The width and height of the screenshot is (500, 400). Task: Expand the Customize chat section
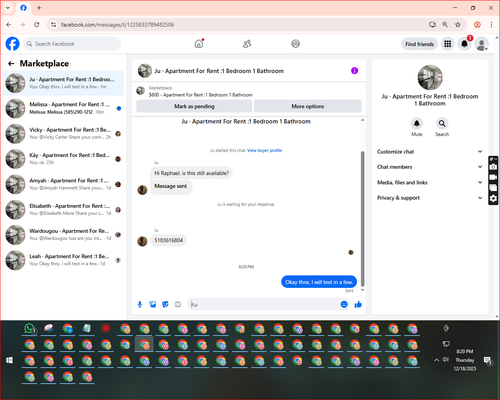pyautogui.click(x=430, y=152)
